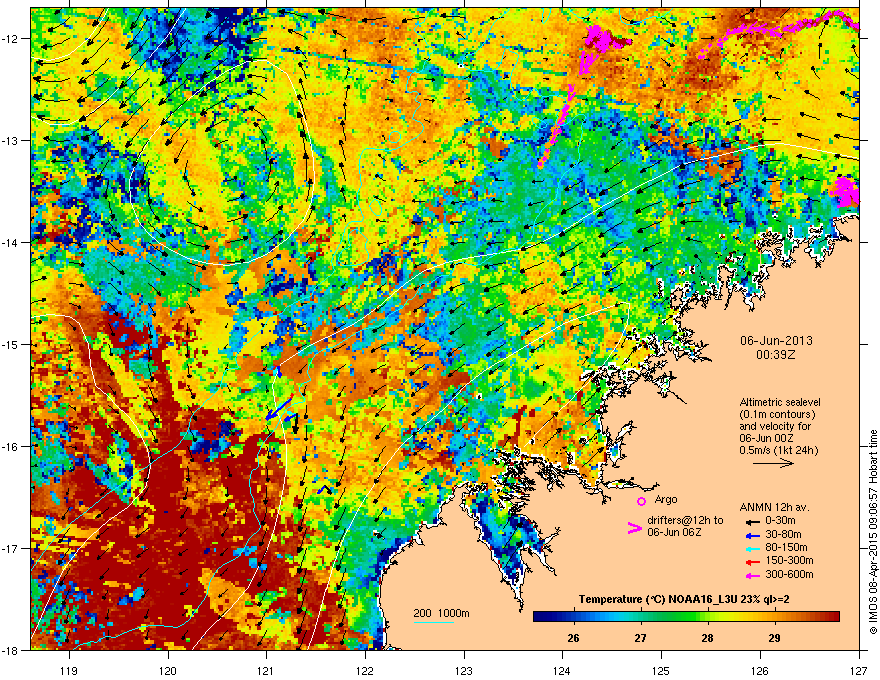Click the colorbar value 26
The image size is (880, 680).
tap(574, 638)
